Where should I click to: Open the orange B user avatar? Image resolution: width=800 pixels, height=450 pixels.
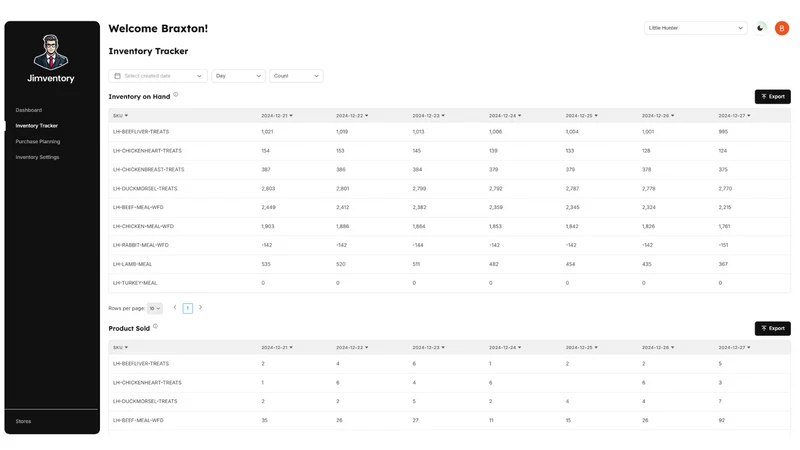(x=782, y=28)
